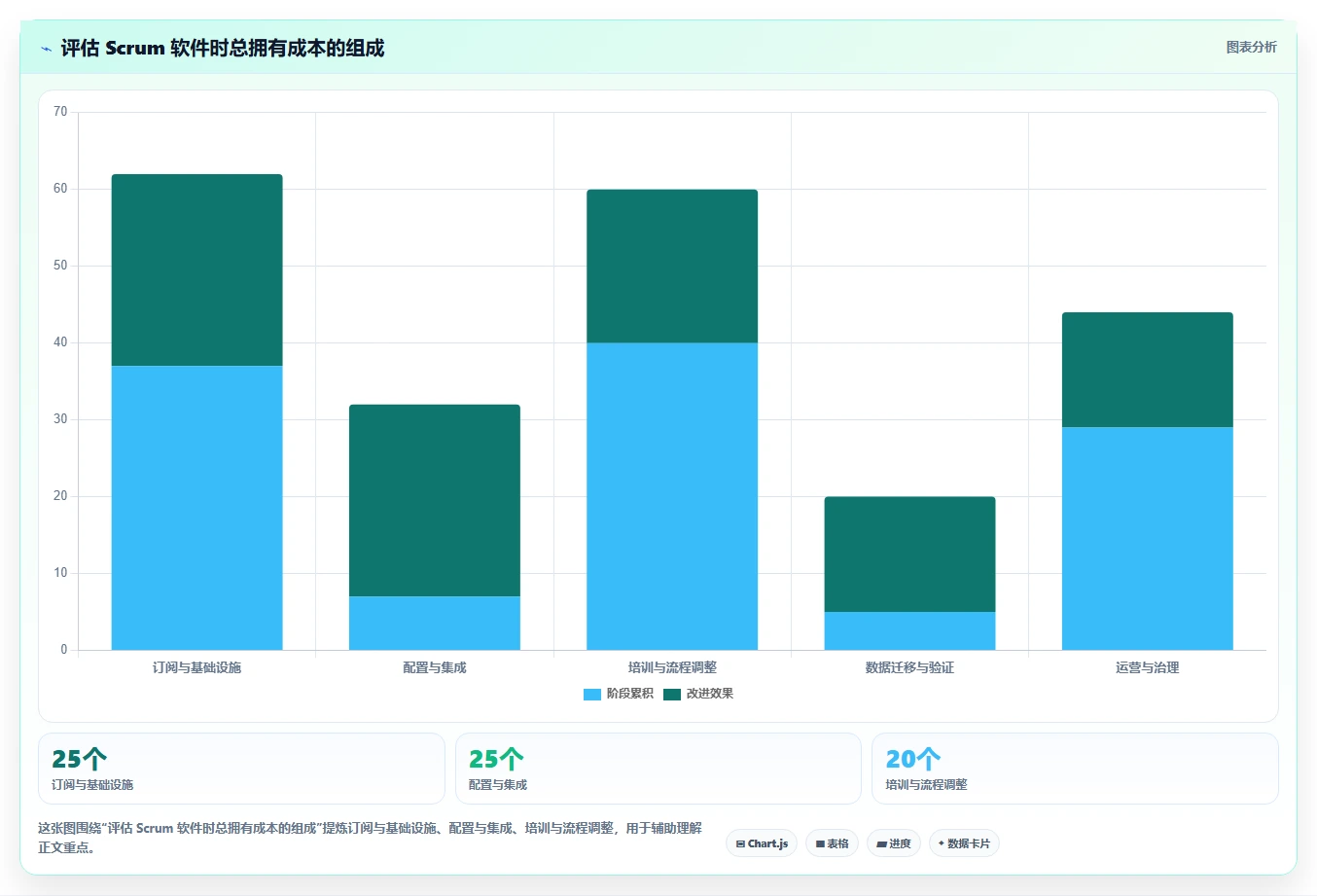Click the y-axis value 40
This screenshot has width=1317, height=896.
click(x=60, y=342)
